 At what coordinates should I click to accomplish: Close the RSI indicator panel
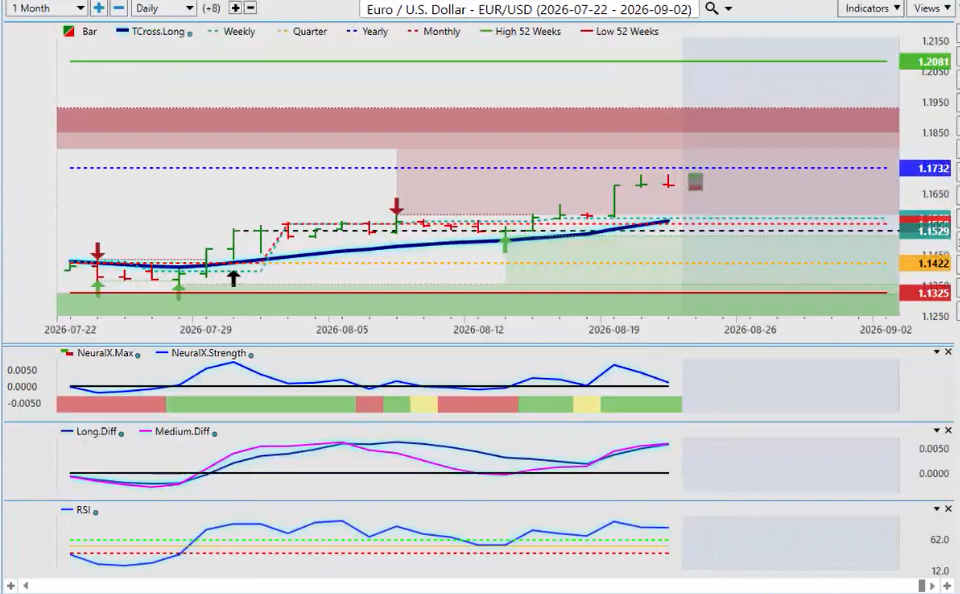coord(948,509)
